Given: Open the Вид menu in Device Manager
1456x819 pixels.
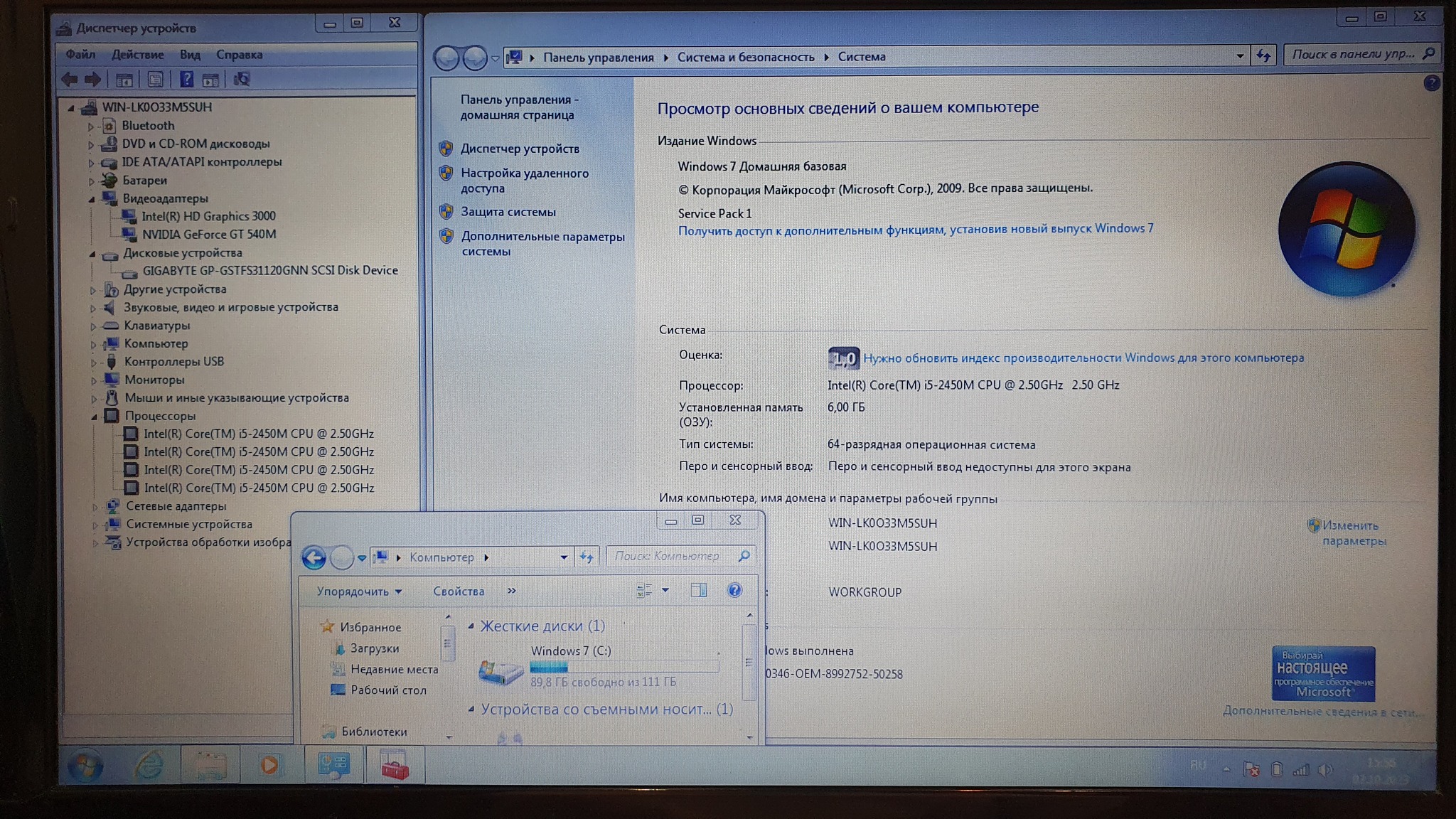Looking at the screenshot, I should pyautogui.click(x=190, y=55).
